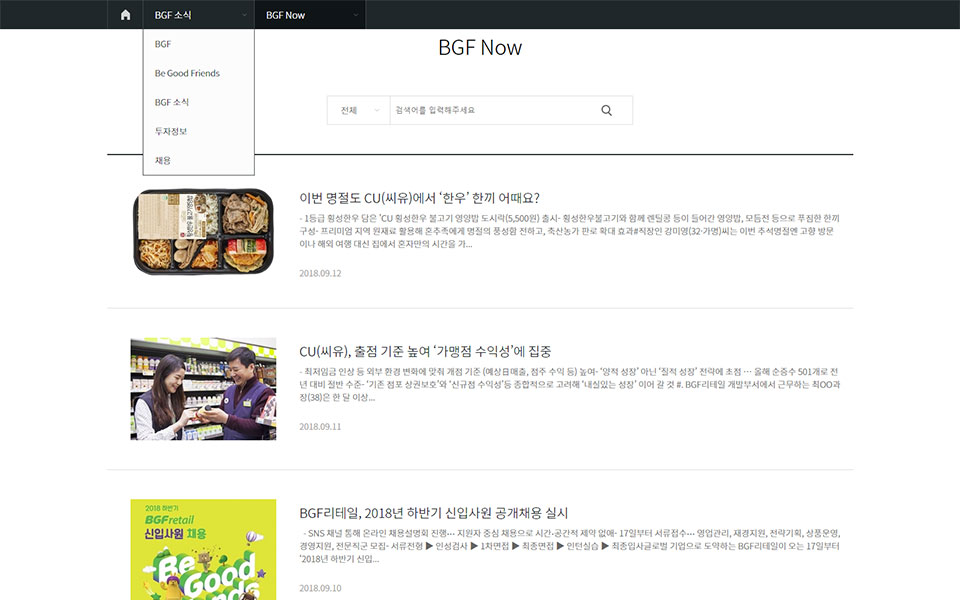Open BGF리테일 2018년 하반기 신입사원 공개채용 article
This screenshot has height=600, width=960.
click(433, 513)
